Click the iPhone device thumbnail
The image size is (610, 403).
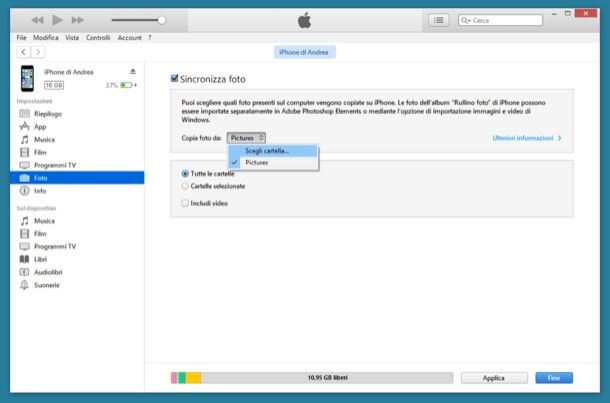click(27, 79)
